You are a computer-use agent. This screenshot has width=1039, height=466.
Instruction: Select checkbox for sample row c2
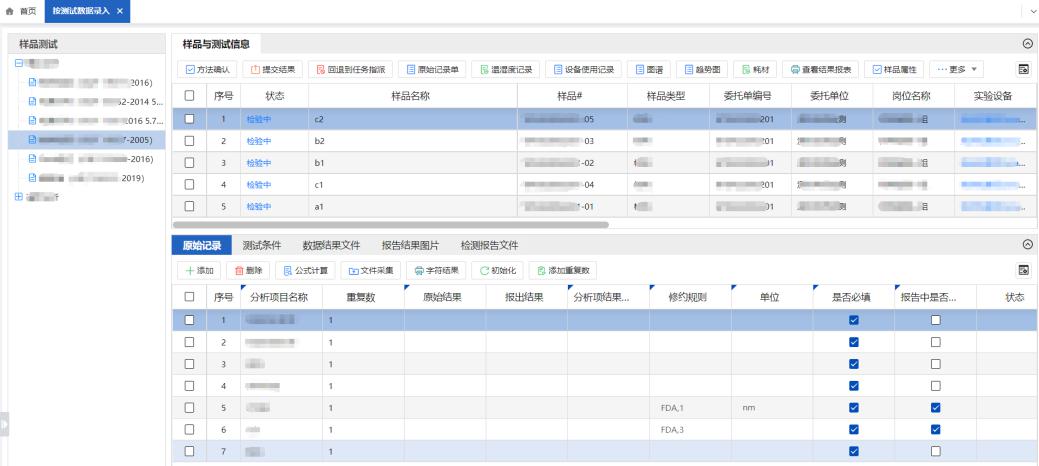click(189, 119)
